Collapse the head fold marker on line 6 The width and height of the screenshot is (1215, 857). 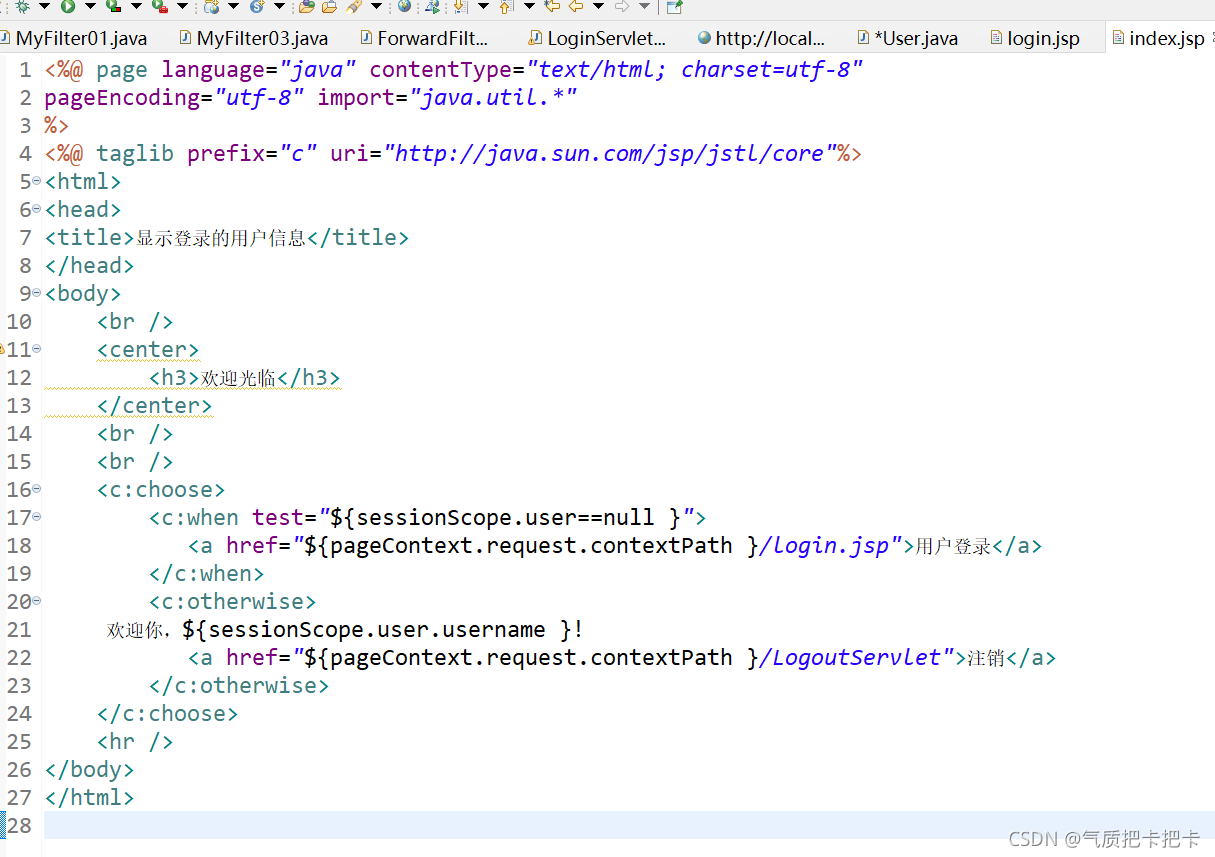[37, 209]
